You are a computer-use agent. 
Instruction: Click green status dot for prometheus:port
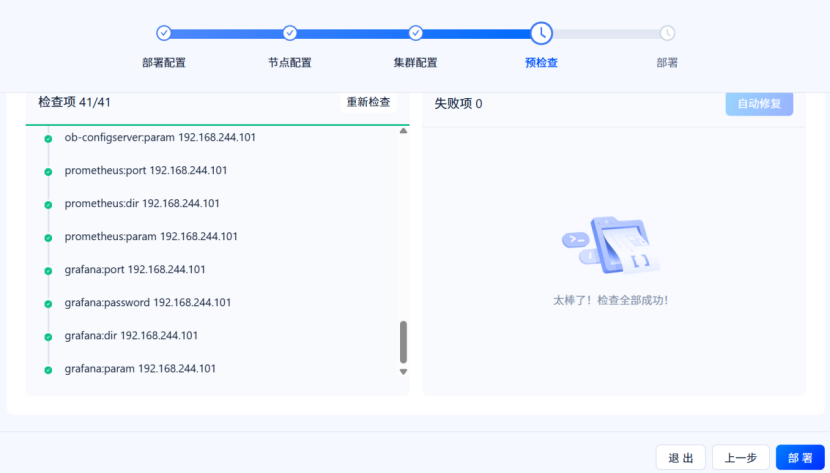coord(48,171)
